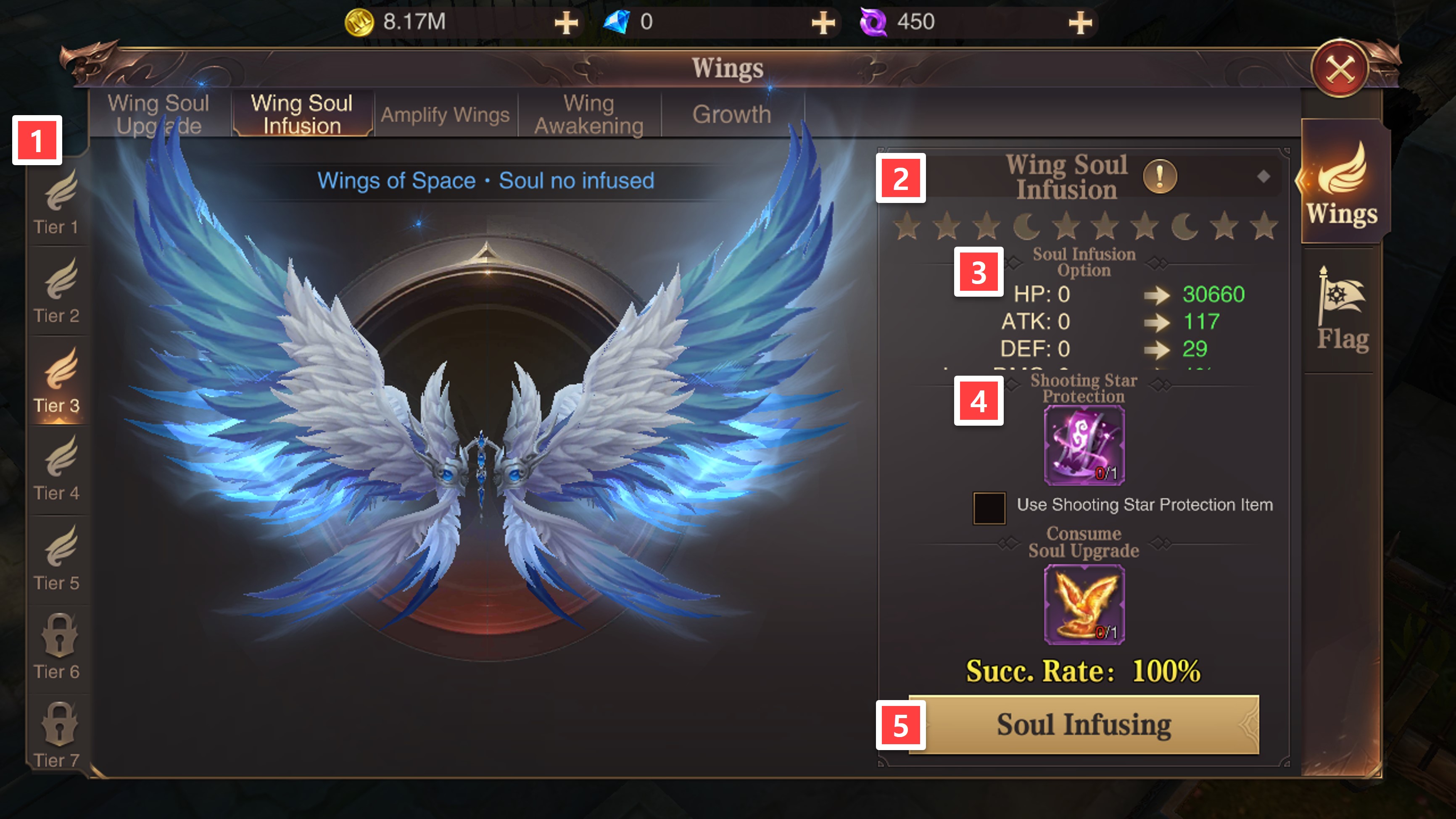Switch to Amplify Wings tab
Viewport: 1456px width, 819px height.
[x=446, y=115]
